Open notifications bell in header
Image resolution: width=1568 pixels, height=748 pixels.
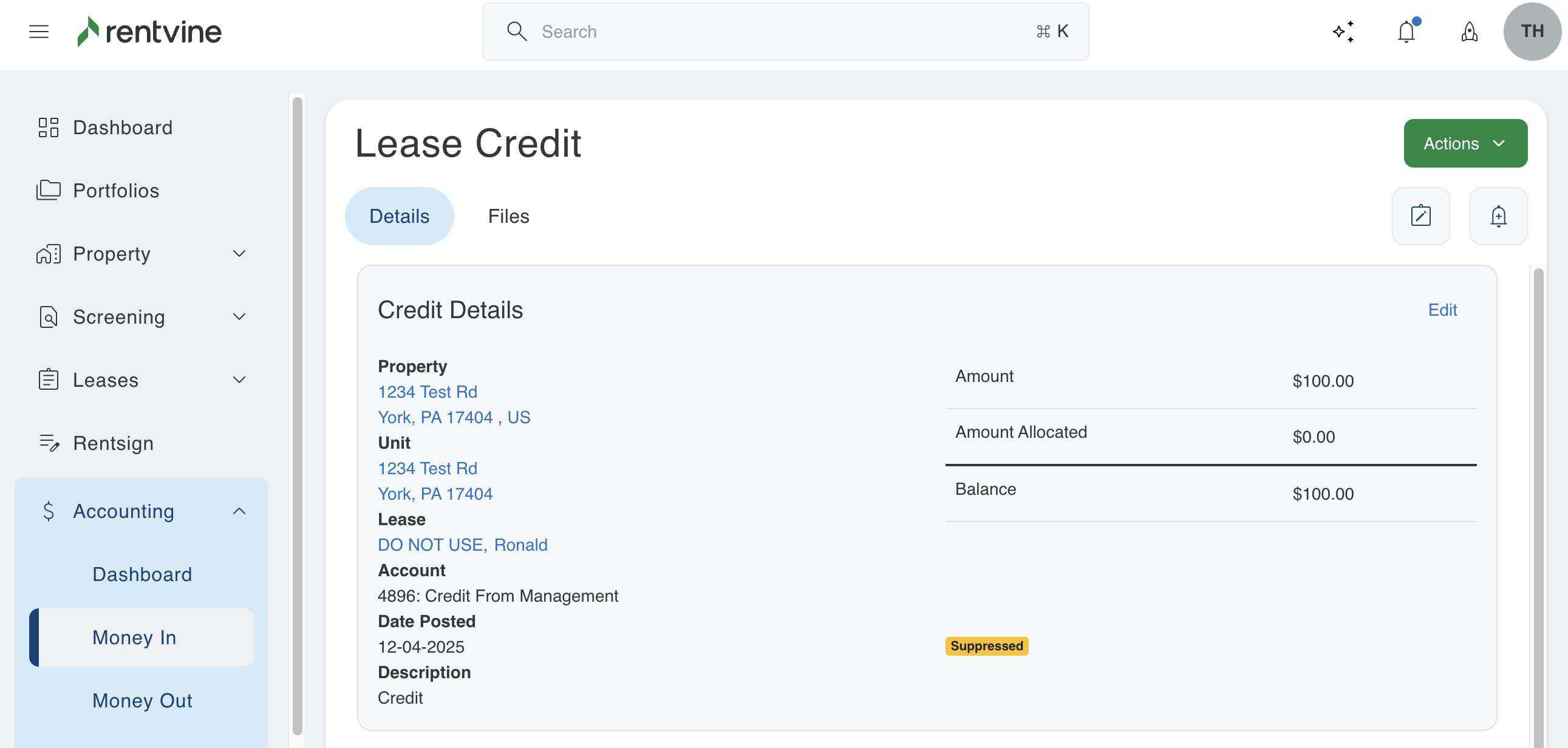[x=1406, y=31]
